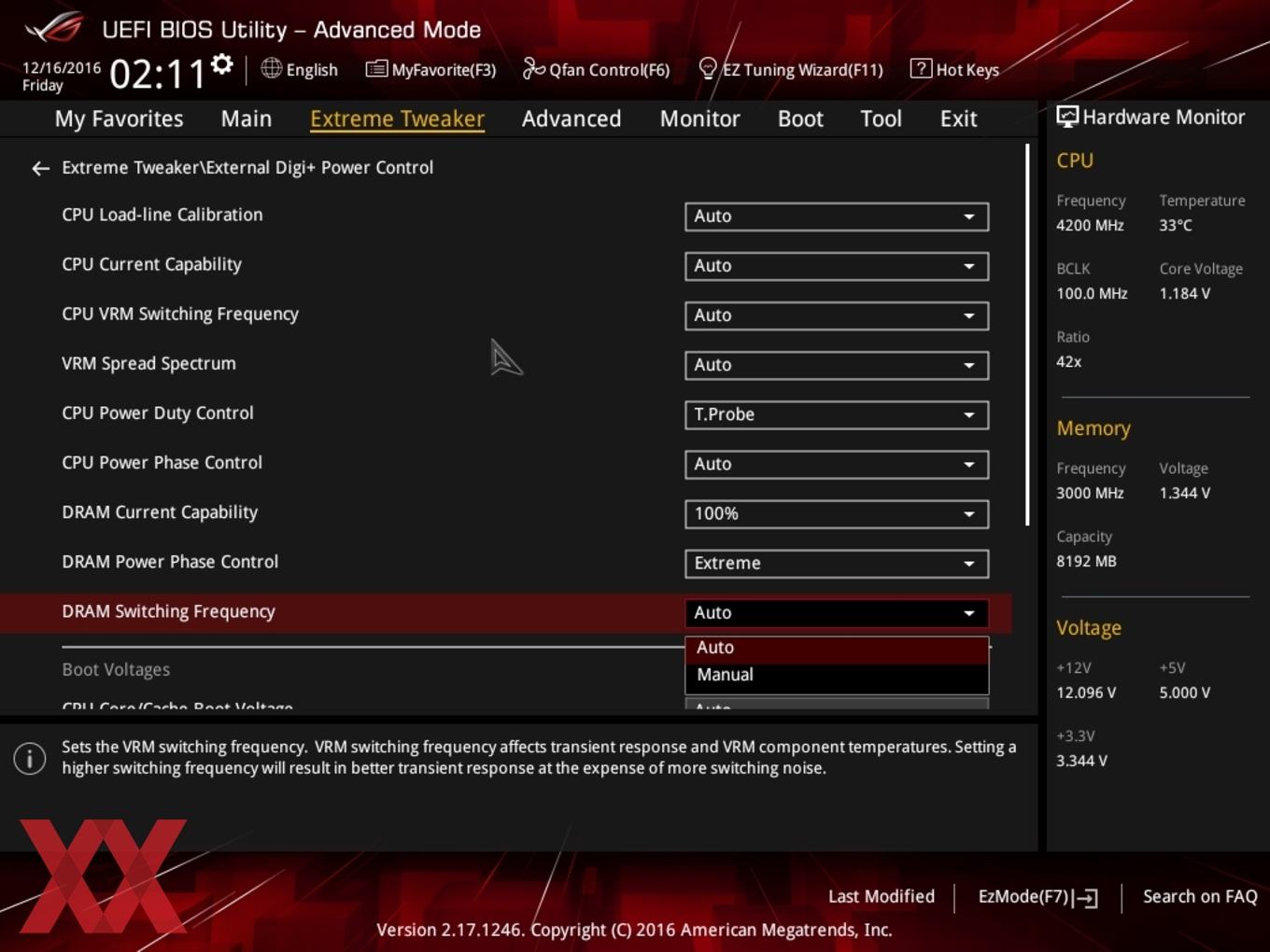This screenshot has width=1270, height=952.
Task: Select VRM Spread Spectrum label
Action: pos(148,363)
